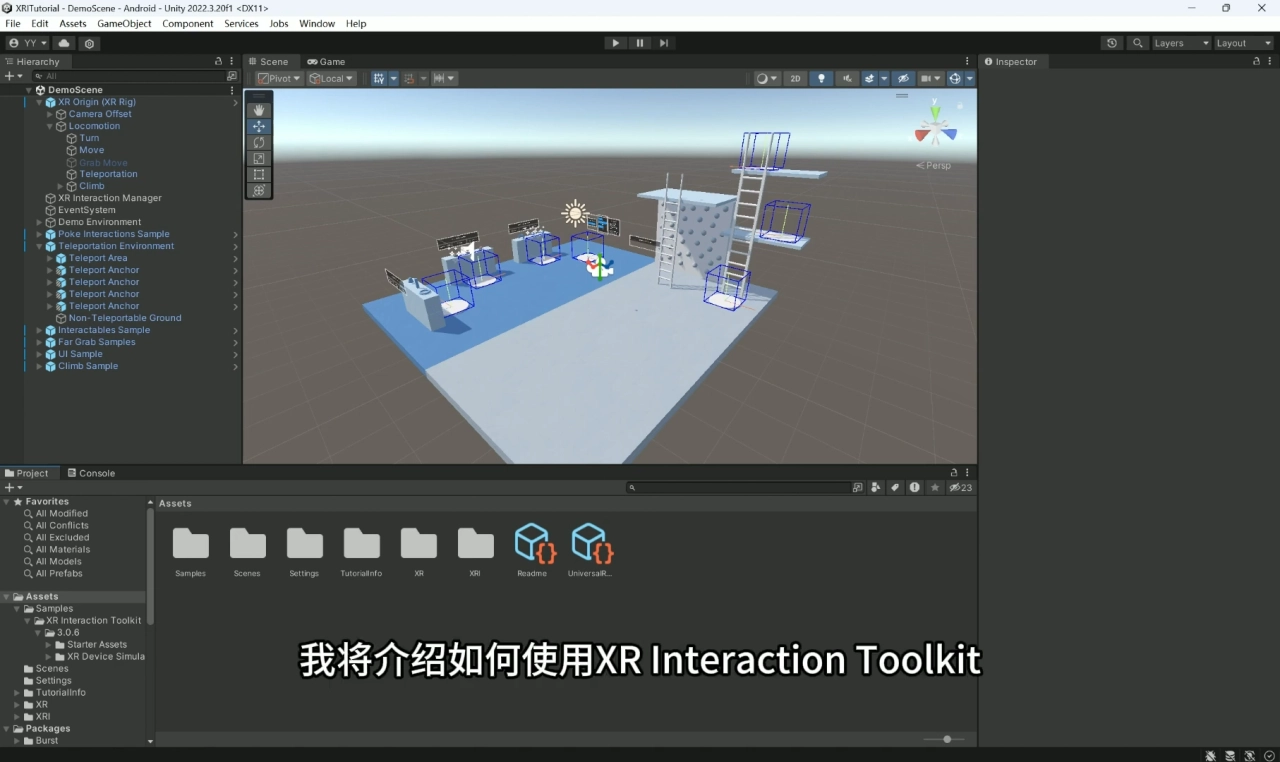
Task: Open version control settings icon in toolbar
Action: point(90,43)
